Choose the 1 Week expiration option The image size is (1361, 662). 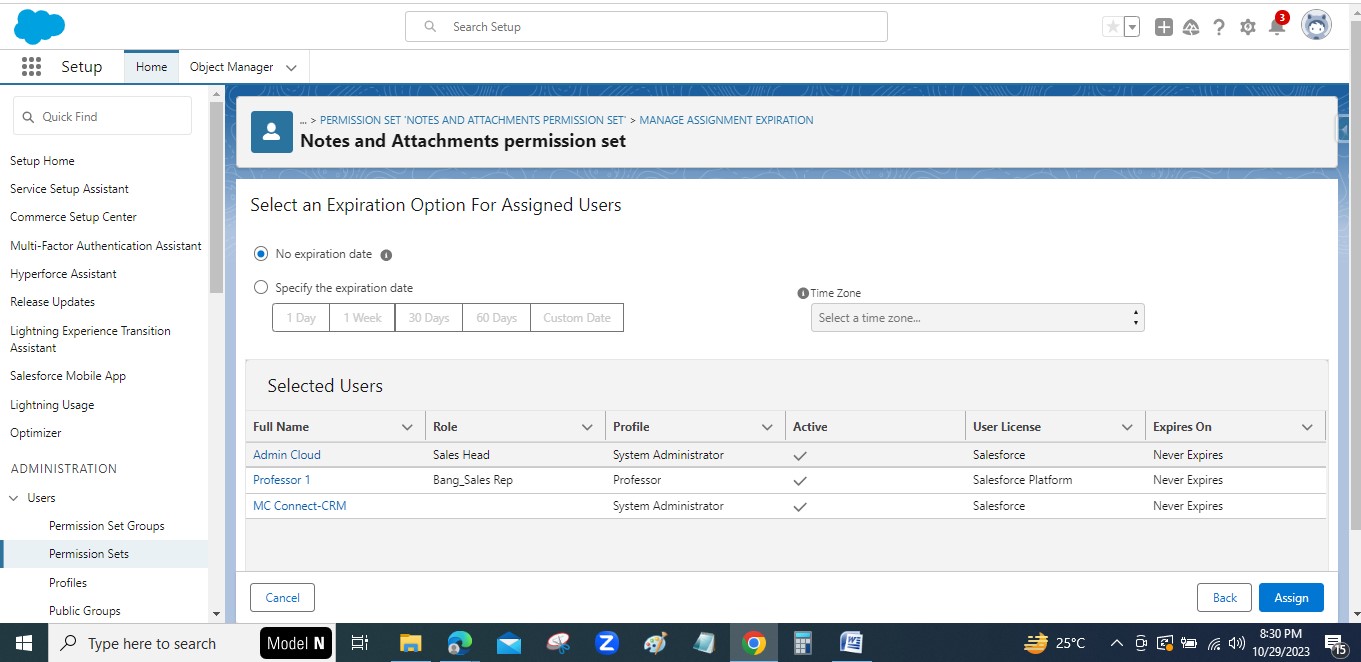click(363, 318)
